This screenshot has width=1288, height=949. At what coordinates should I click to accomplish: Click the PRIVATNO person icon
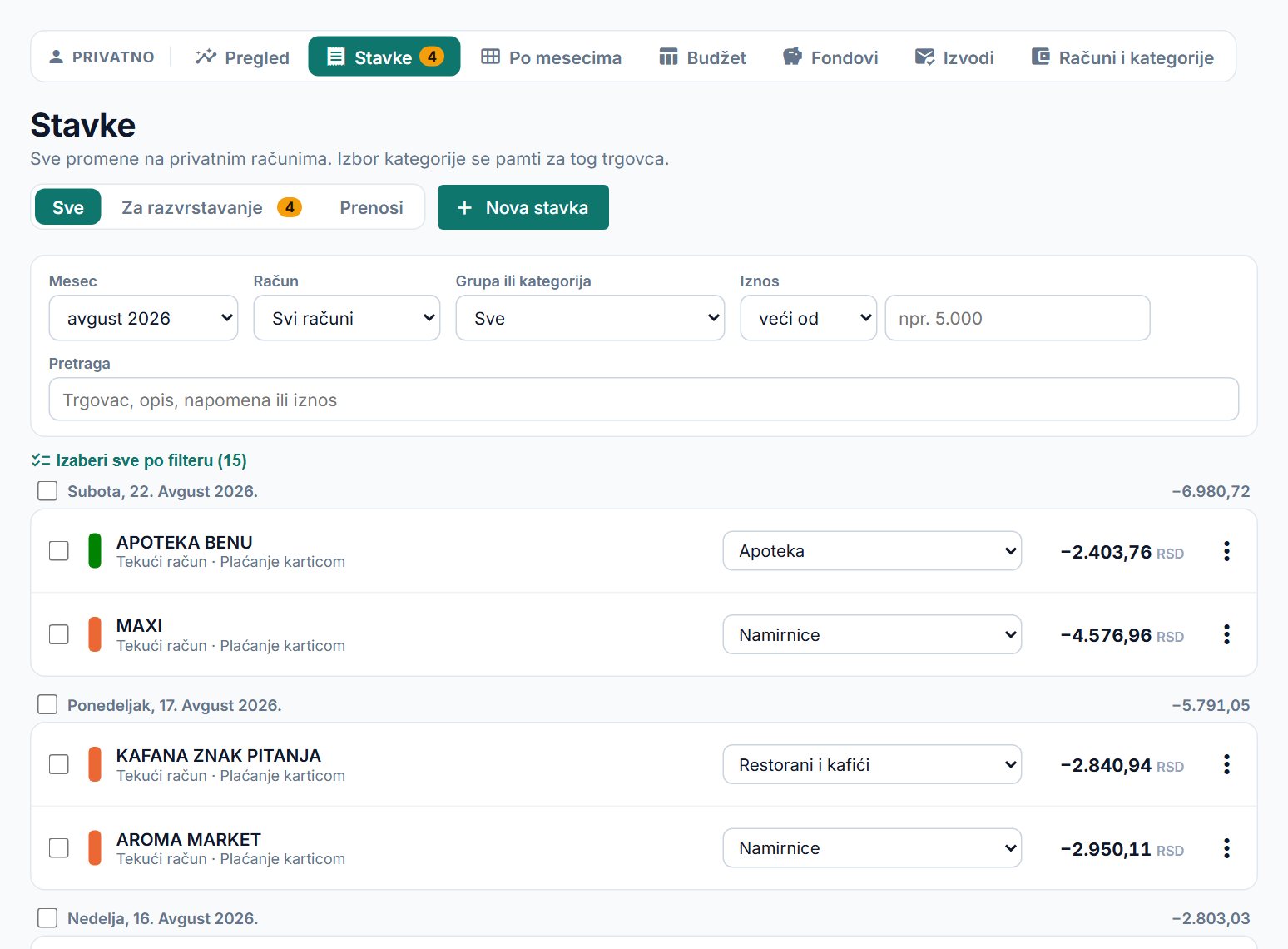(x=56, y=57)
